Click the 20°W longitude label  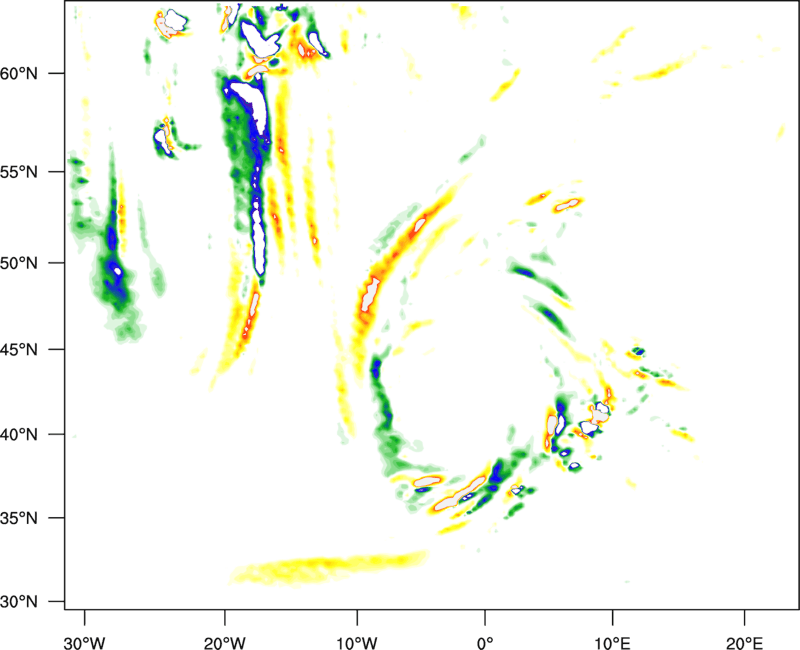(224, 643)
